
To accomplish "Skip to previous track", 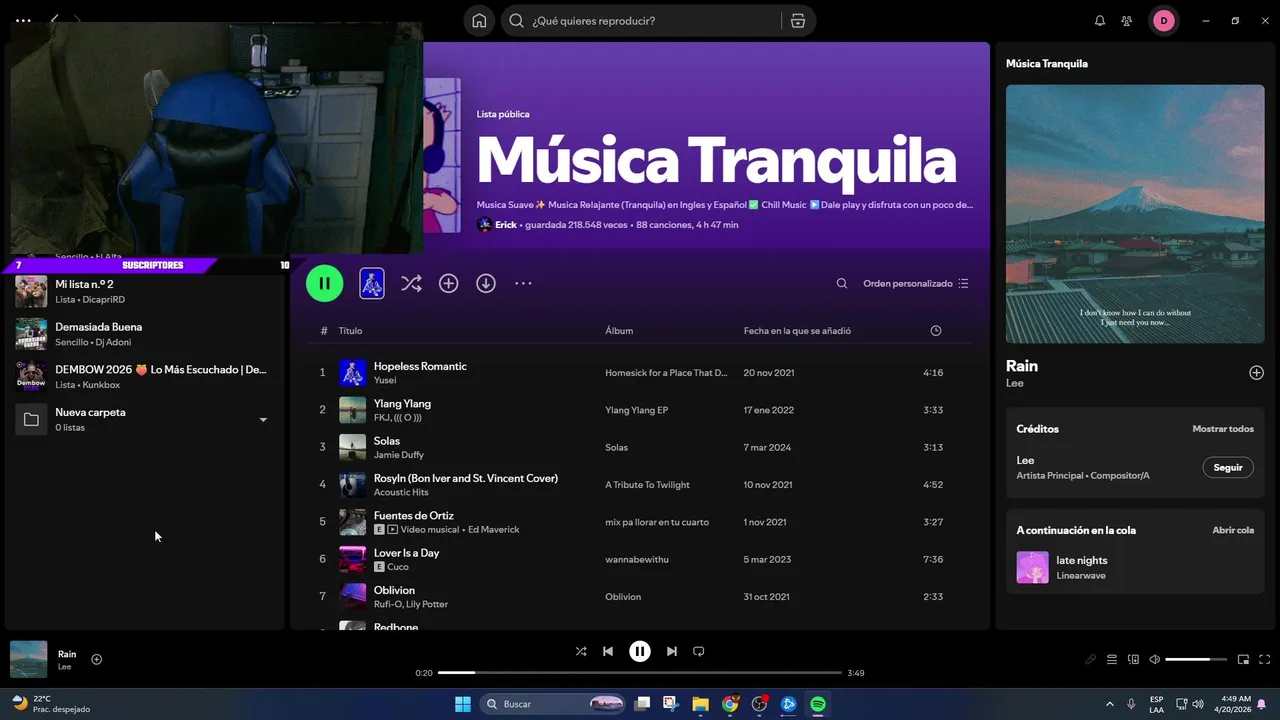I will (x=608, y=651).
